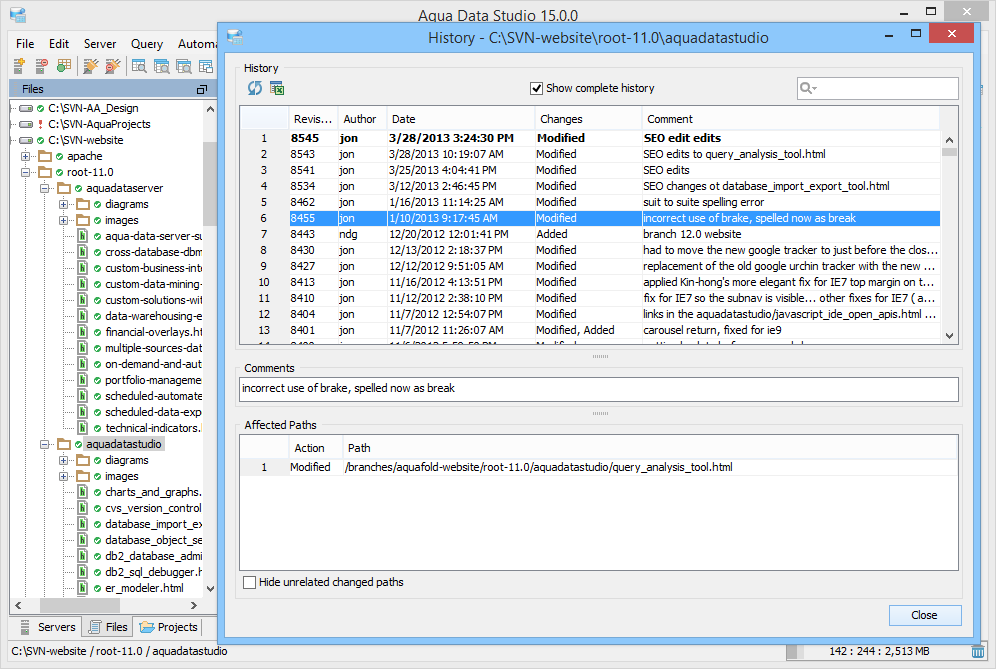The width and height of the screenshot is (996, 669).
Task: Click green status icon of apache folder
Action: click(x=59, y=156)
